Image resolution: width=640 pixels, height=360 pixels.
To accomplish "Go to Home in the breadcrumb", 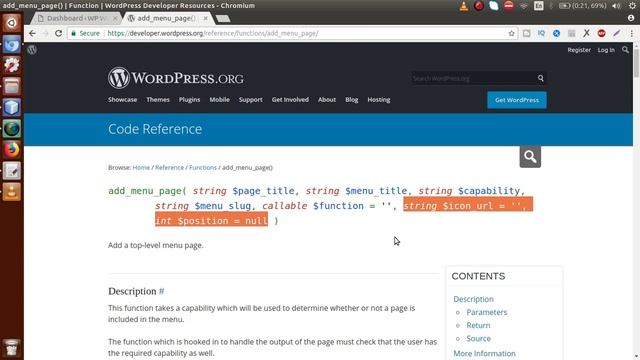I will coord(141,167).
